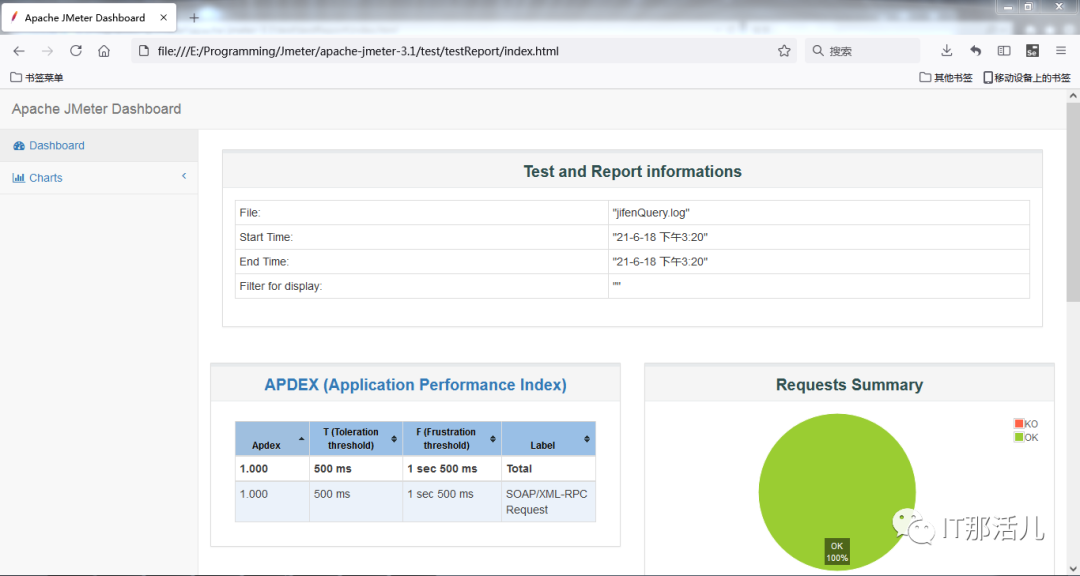The height and width of the screenshot is (576, 1080).
Task: Select the Apache JMeter Dashboard tab
Action: coord(89,18)
